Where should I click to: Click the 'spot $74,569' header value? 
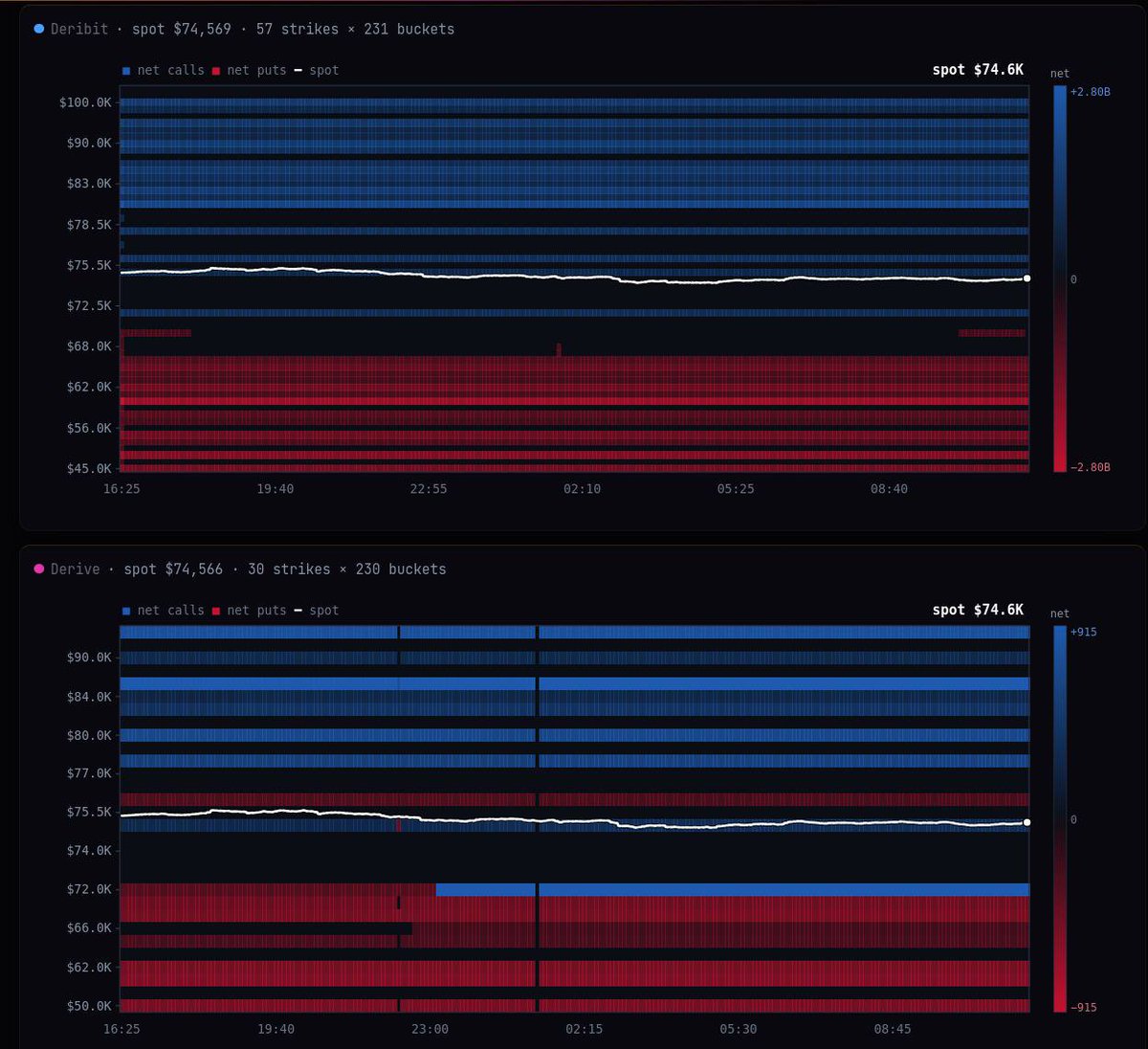tap(182, 29)
